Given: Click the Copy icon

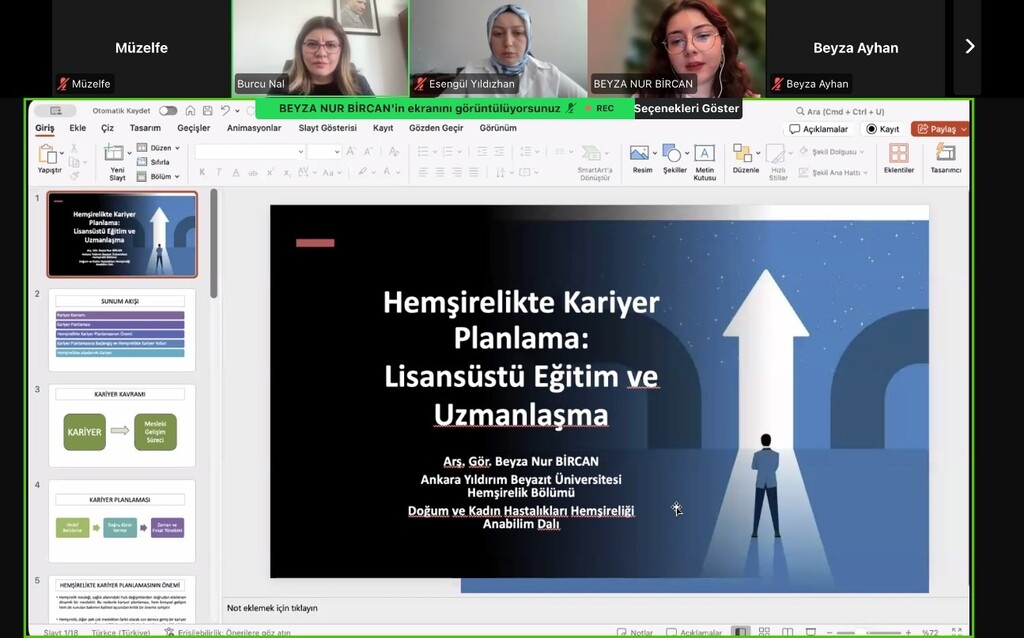Looking at the screenshot, I should pyautogui.click(x=74, y=162).
